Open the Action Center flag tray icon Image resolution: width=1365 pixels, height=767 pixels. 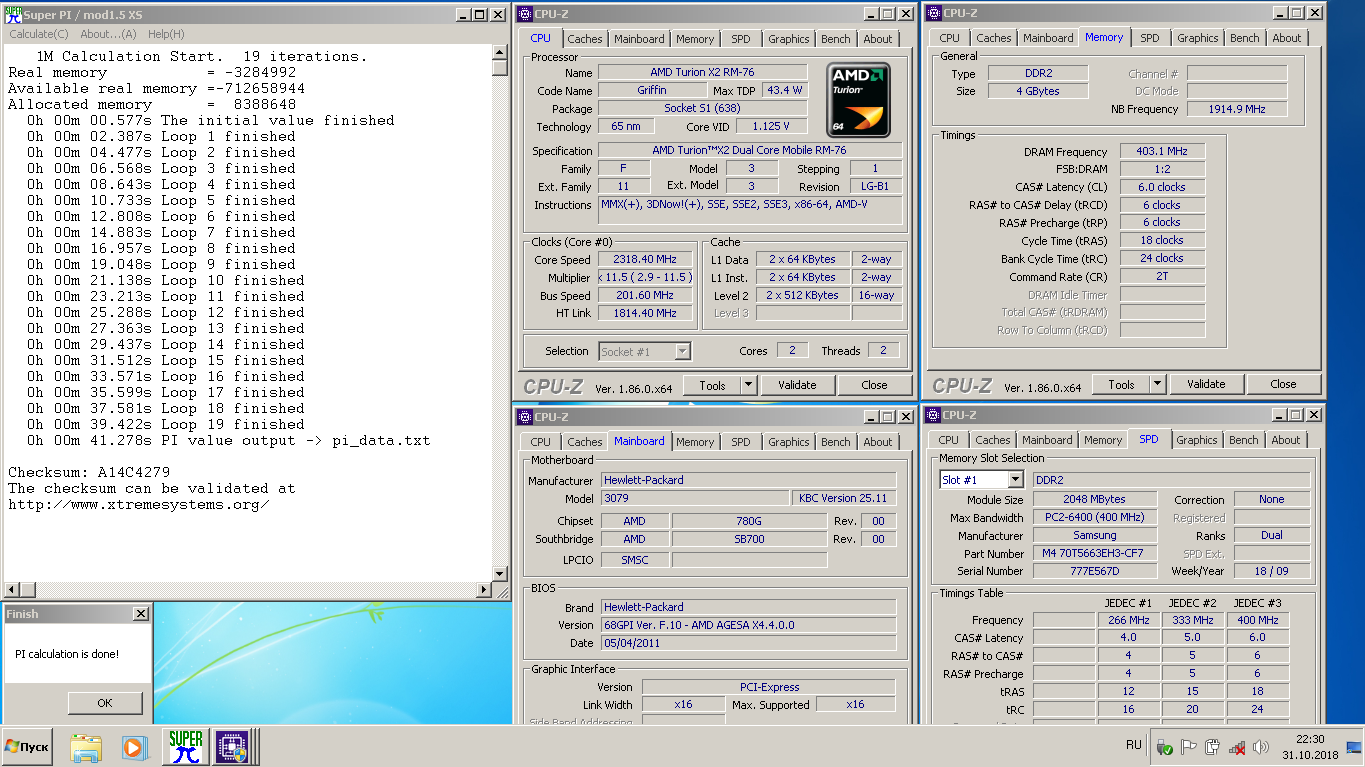coord(1189,747)
